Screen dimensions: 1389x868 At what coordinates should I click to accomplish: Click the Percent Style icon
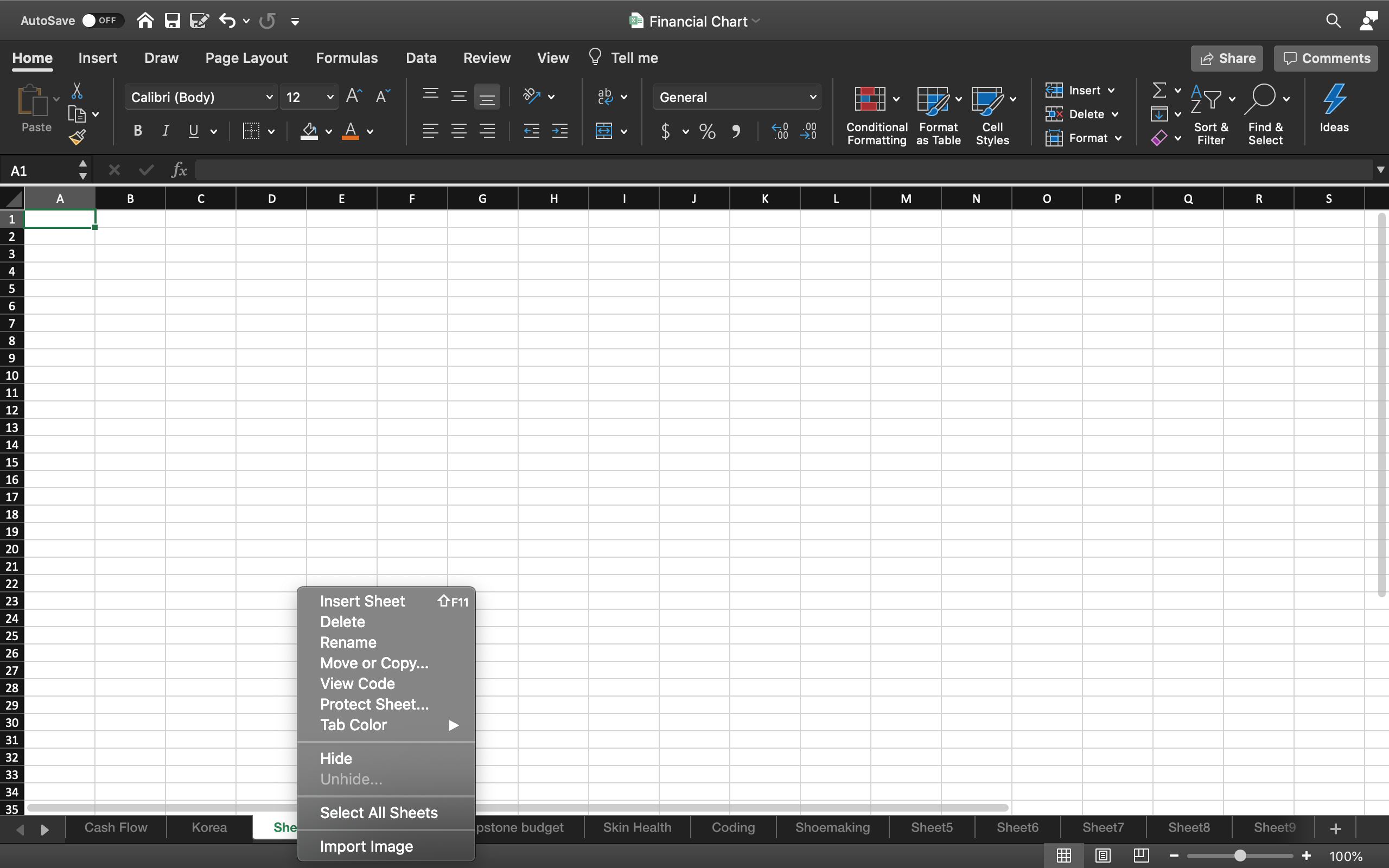(707, 131)
